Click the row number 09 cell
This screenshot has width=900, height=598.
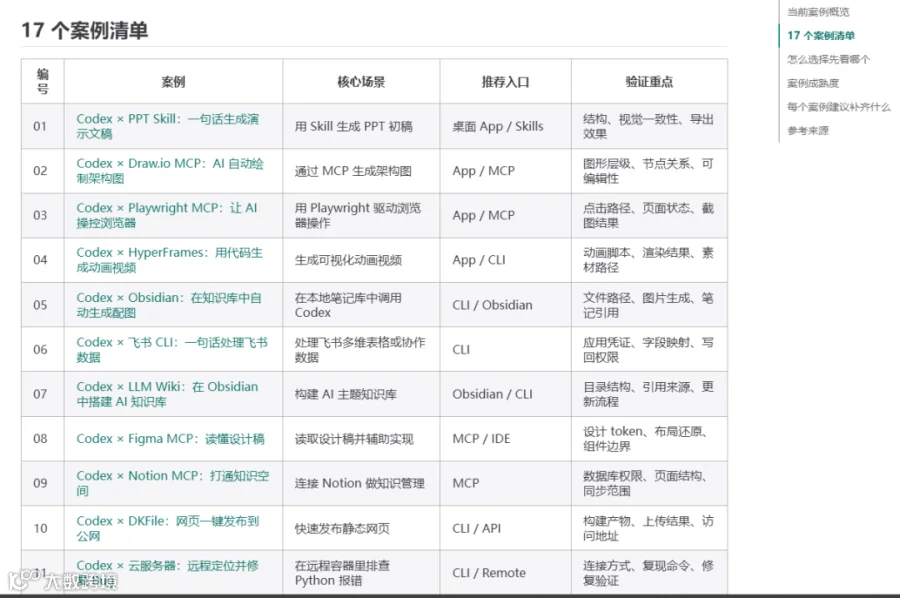point(42,483)
